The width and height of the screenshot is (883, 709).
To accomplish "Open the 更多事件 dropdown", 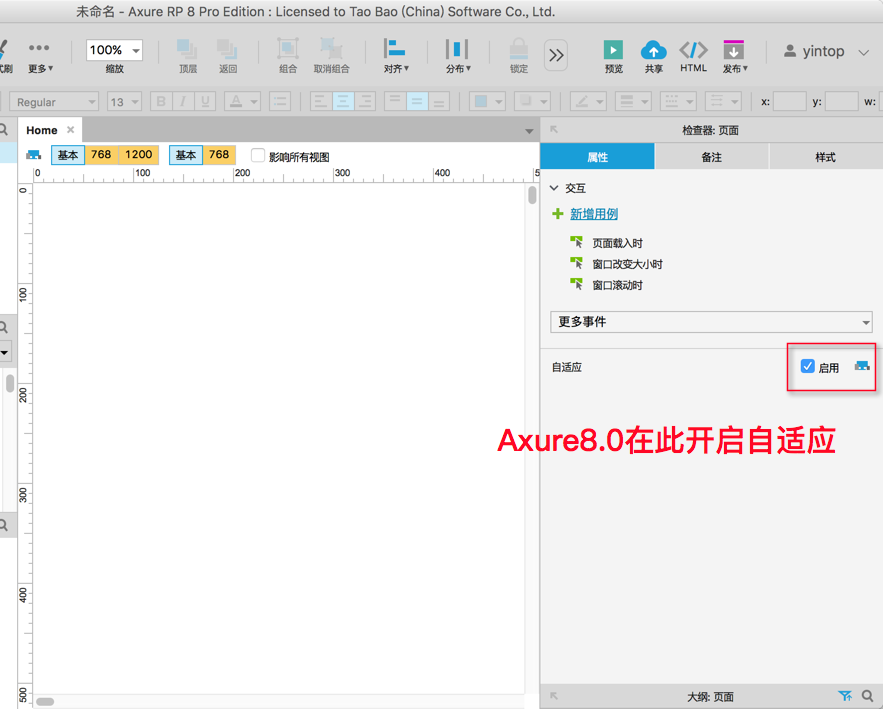I will [x=711, y=322].
